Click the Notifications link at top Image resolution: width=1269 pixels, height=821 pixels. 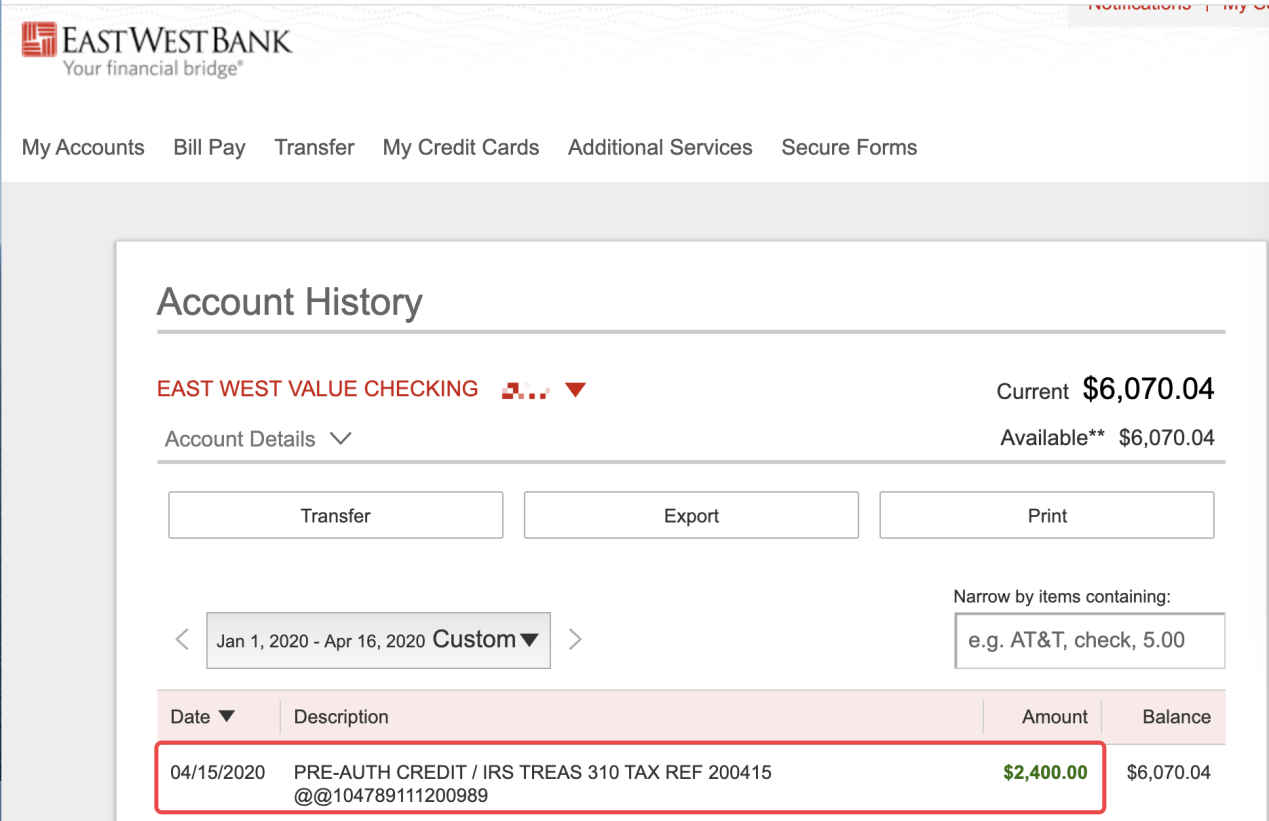coord(1139,5)
